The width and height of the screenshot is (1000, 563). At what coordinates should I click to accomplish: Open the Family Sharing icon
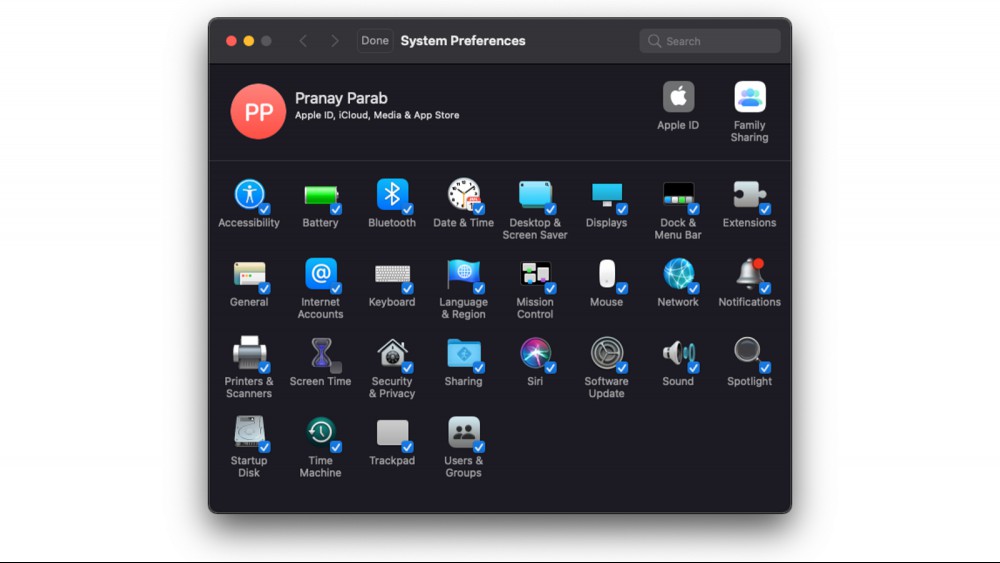point(749,97)
